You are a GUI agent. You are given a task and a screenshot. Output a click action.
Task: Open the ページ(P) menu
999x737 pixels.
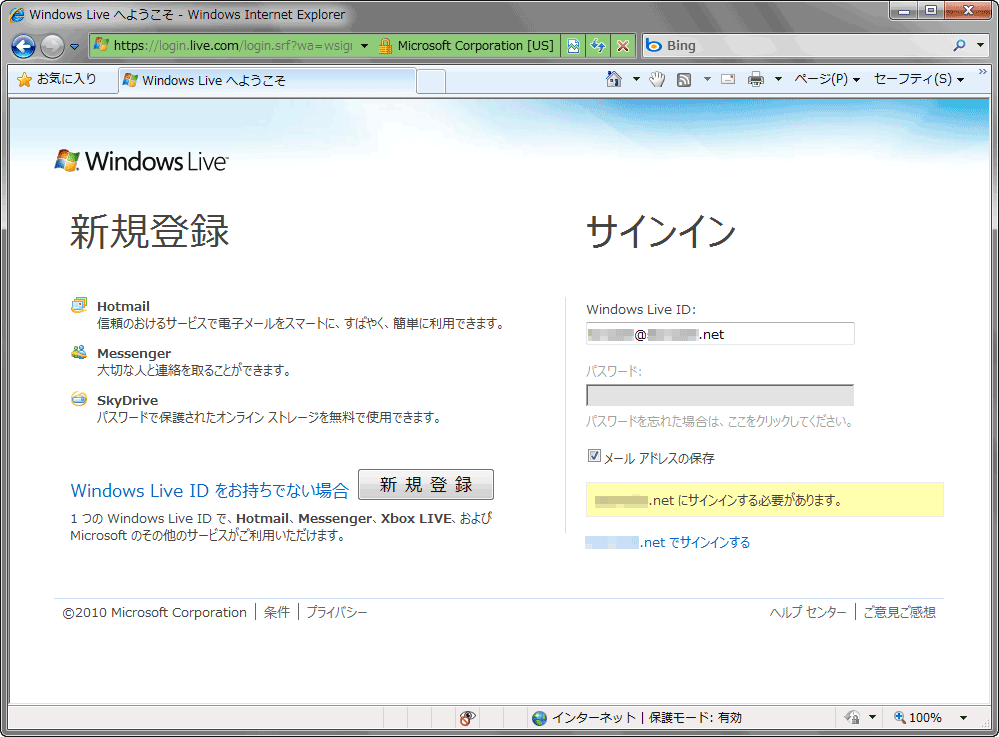pos(827,79)
